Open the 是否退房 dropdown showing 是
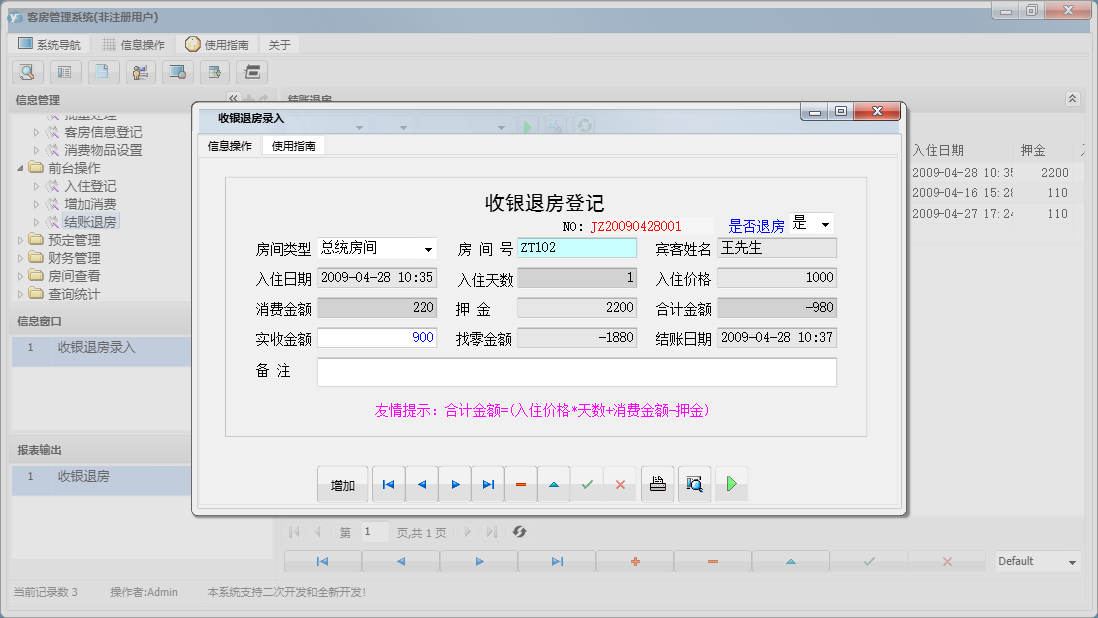The height and width of the screenshot is (618, 1098). click(825, 225)
